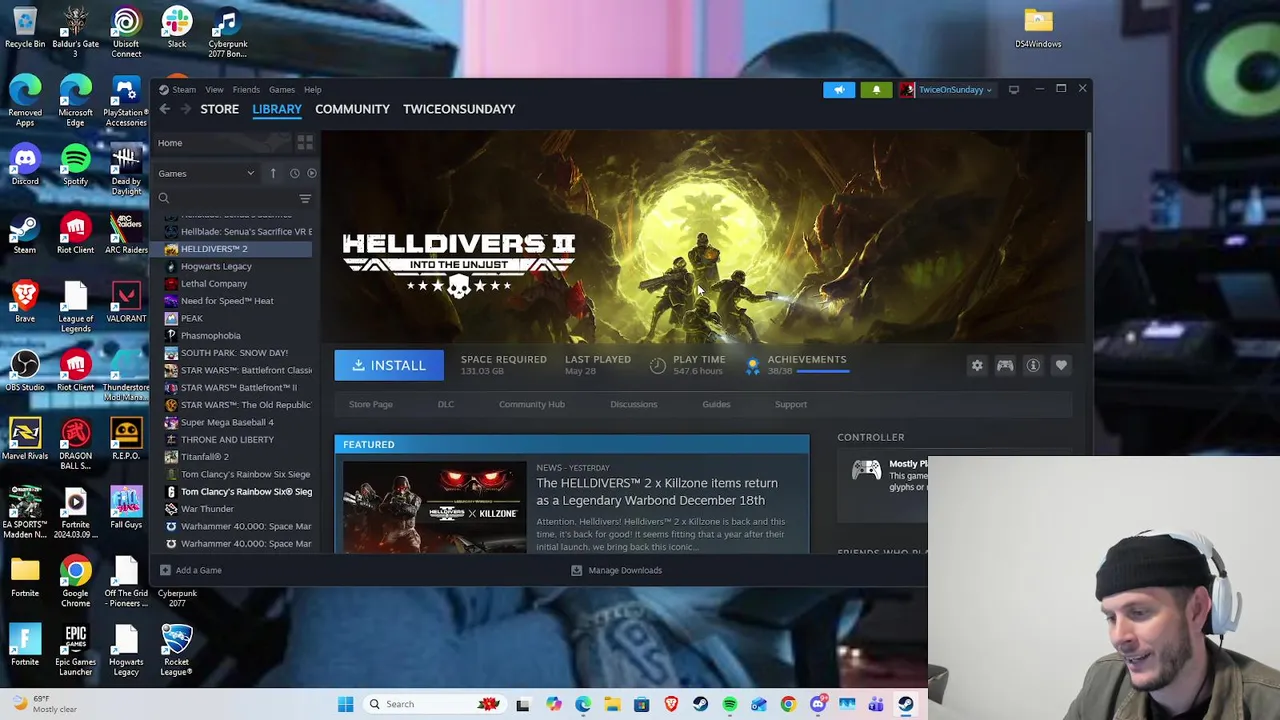Click the Add a Game plus icon

pyautogui.click(x=165, y=570)
